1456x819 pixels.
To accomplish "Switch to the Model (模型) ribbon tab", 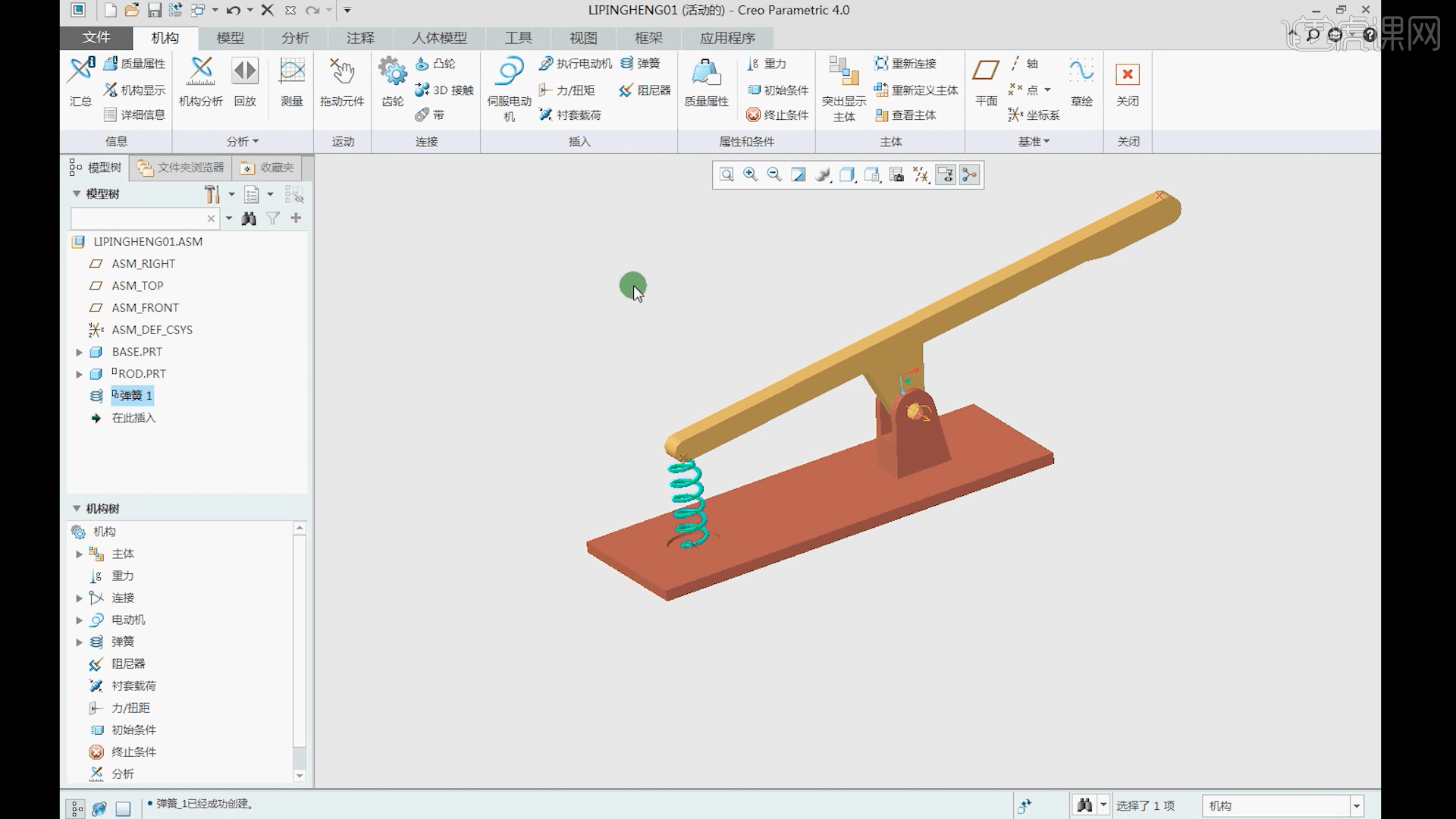I will 230,38.
